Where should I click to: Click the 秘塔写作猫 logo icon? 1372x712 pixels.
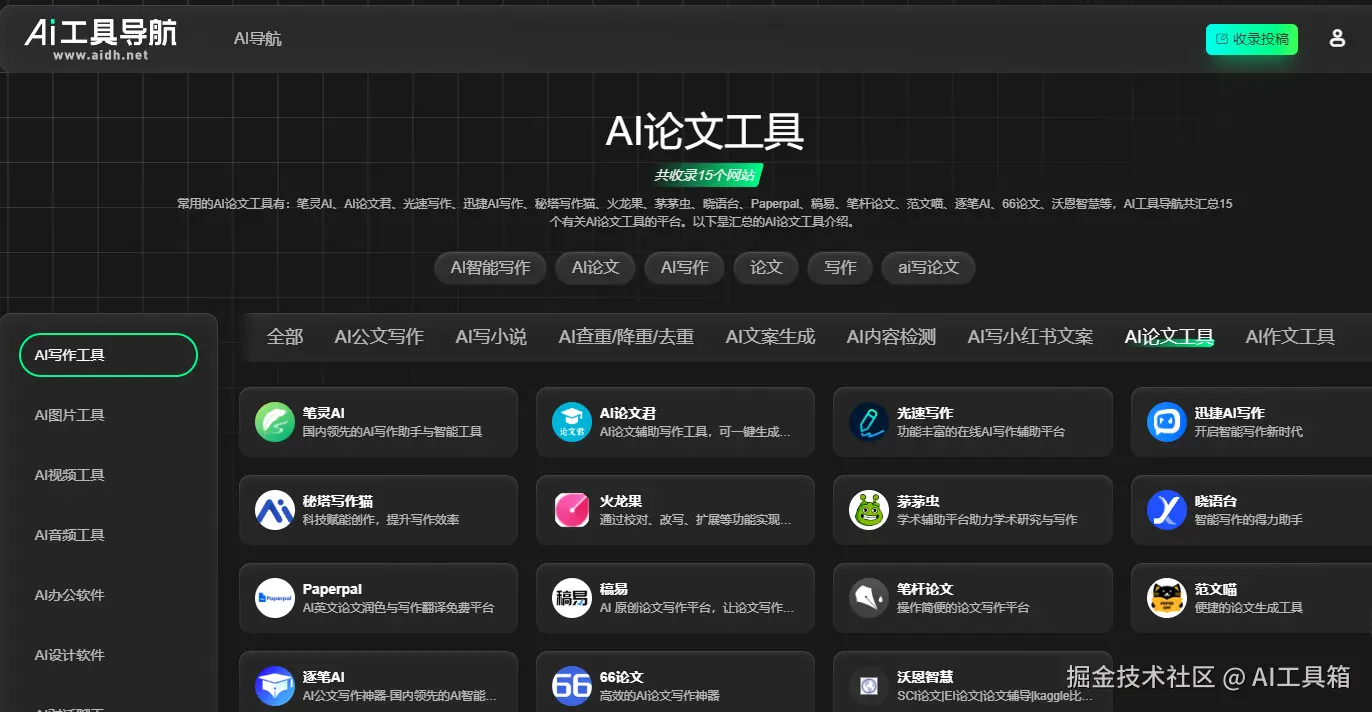click(x=275, y=510)
